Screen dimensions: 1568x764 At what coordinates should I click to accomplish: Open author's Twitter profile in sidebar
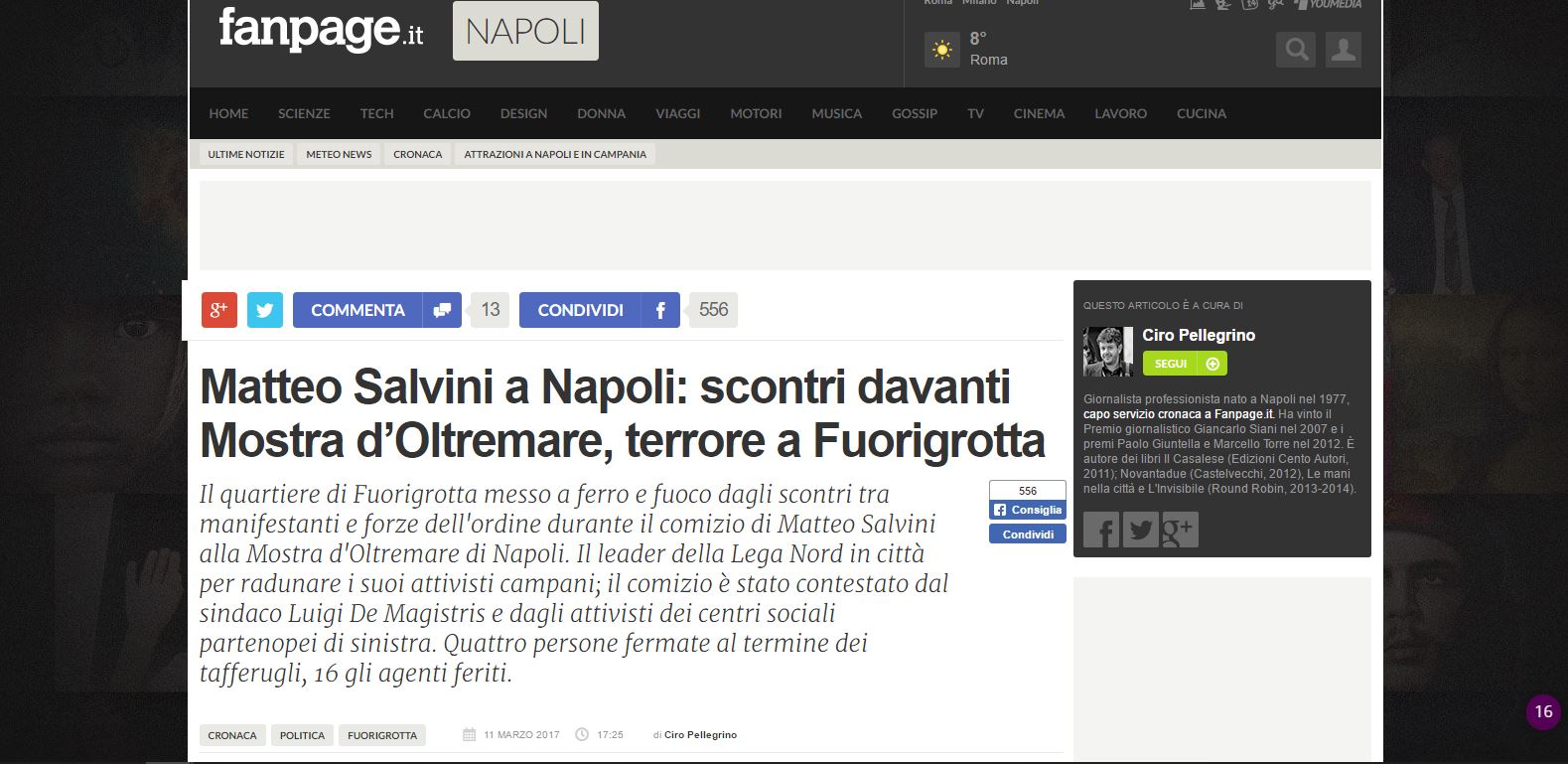click(x=1141, y=530)
